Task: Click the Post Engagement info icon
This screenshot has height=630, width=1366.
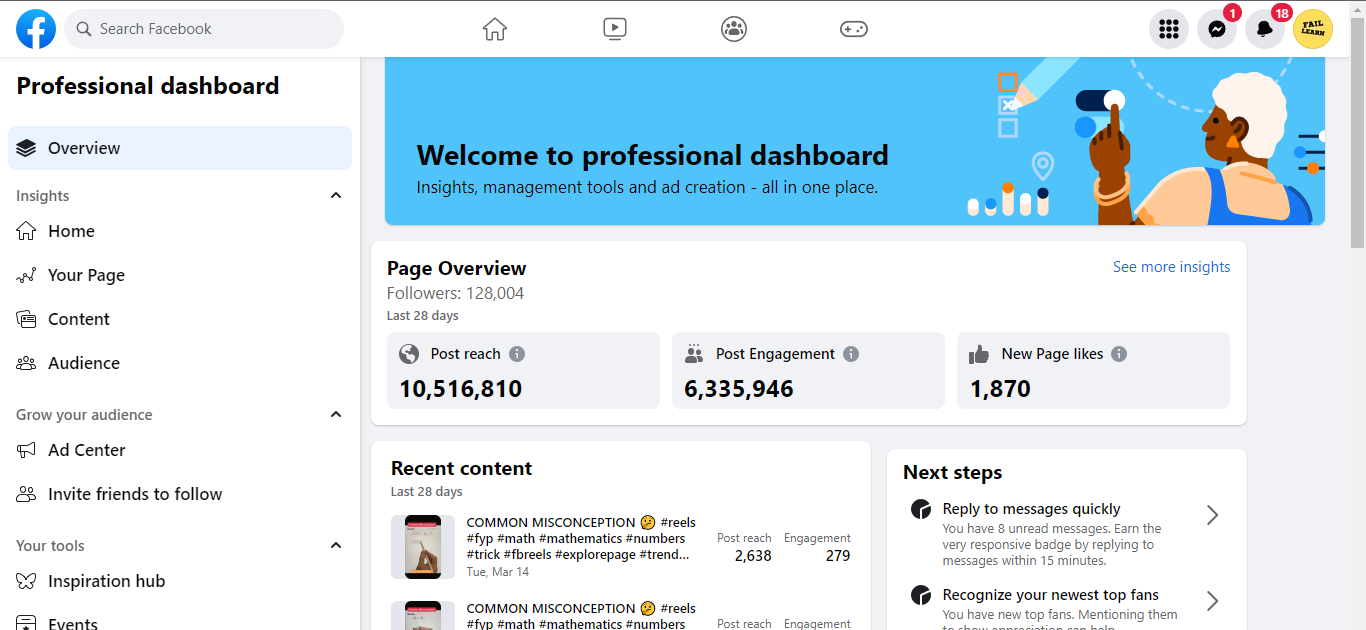Action: (851, 354)
